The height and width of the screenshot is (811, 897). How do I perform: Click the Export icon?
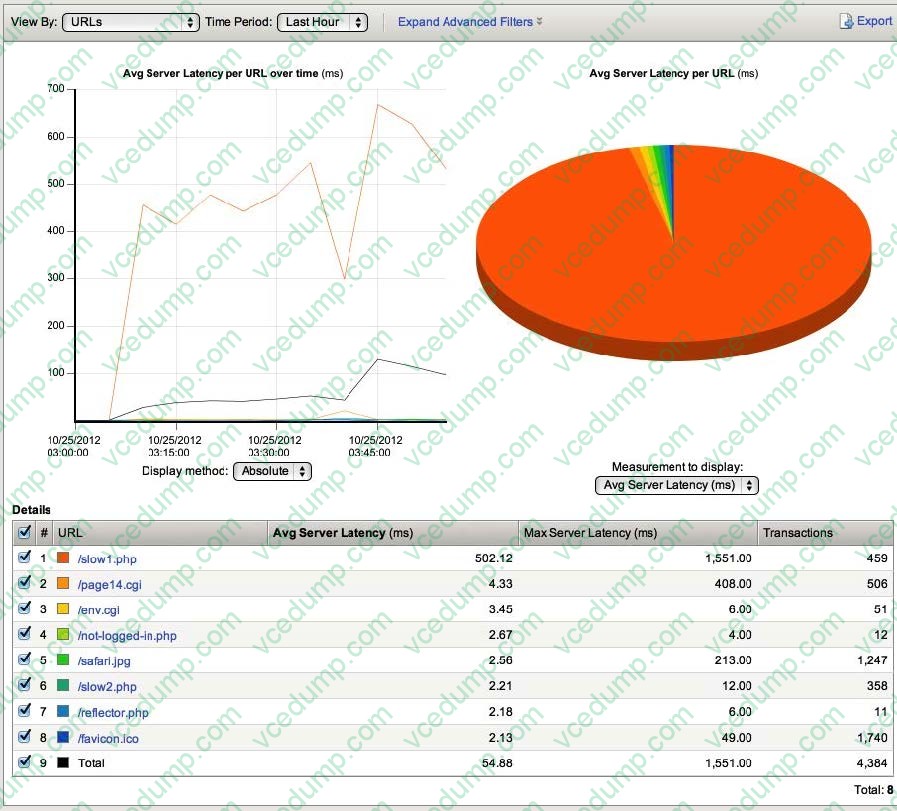coord(846,21)
